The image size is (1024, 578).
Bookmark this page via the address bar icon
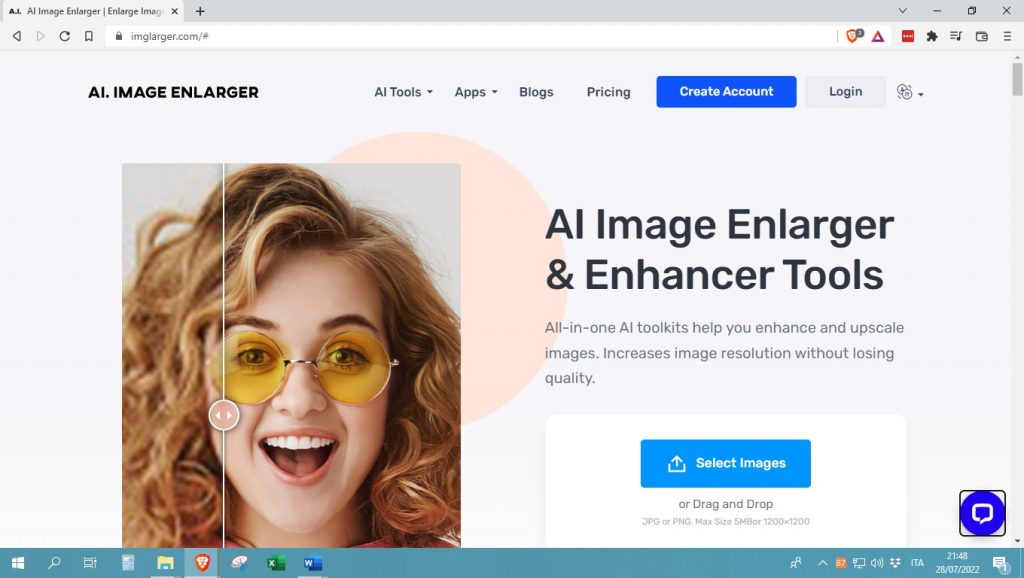[x=91, y=36]
